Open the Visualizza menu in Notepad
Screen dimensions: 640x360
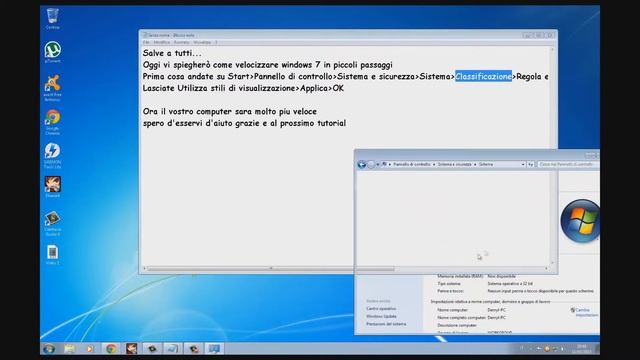pyautogui.click(x=202, y=42)
